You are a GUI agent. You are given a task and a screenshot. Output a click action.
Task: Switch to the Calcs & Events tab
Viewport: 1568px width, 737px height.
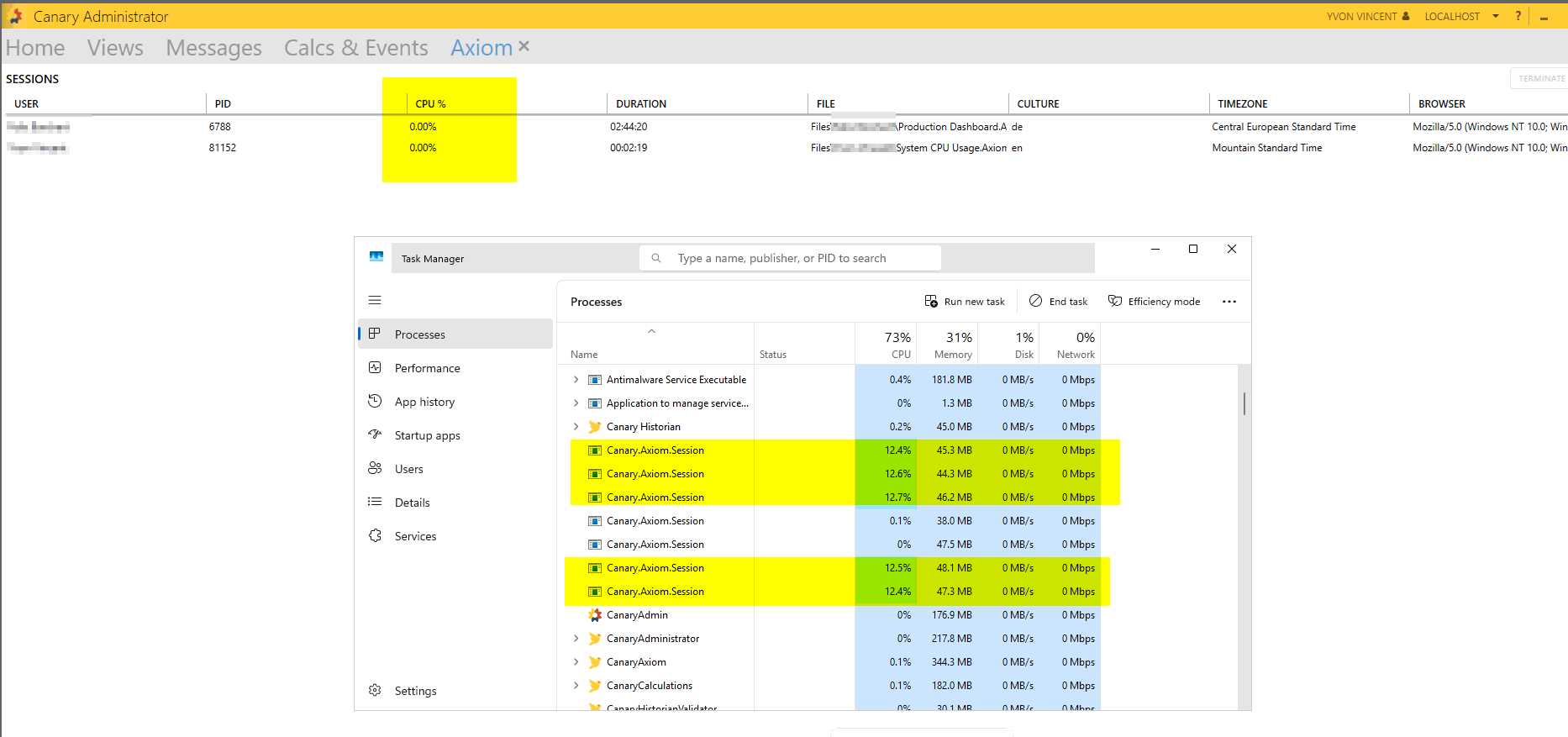coord(355,48)
